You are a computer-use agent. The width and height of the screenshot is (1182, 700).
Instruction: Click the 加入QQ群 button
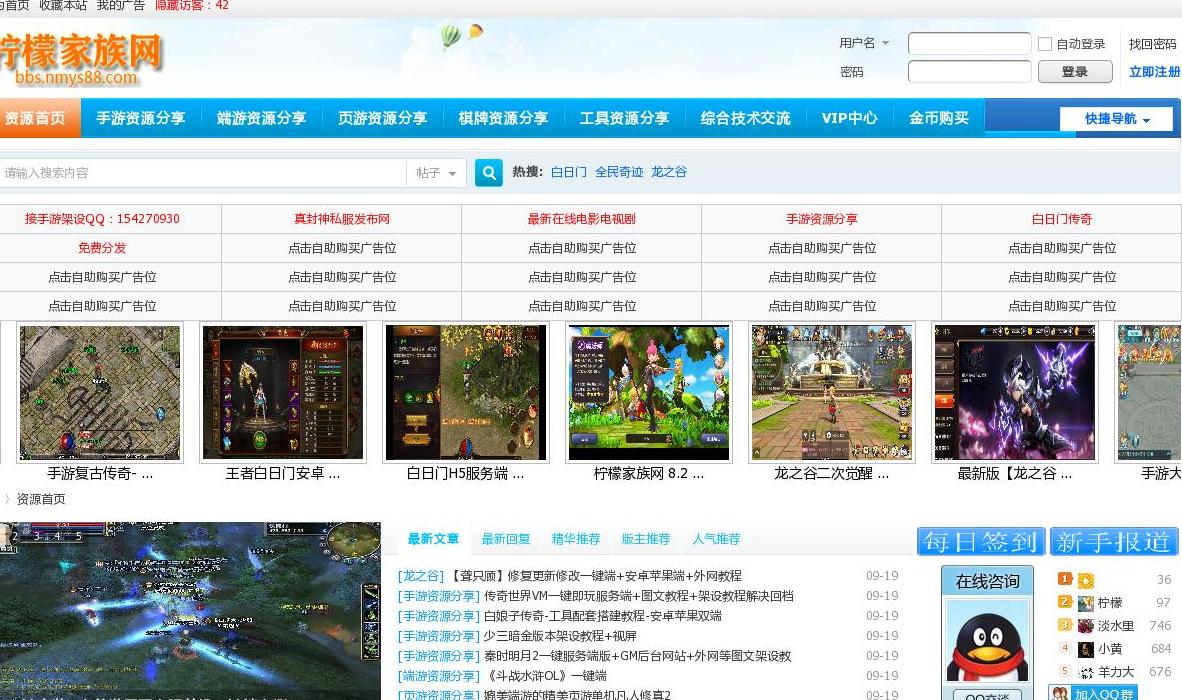point(1093,693)
